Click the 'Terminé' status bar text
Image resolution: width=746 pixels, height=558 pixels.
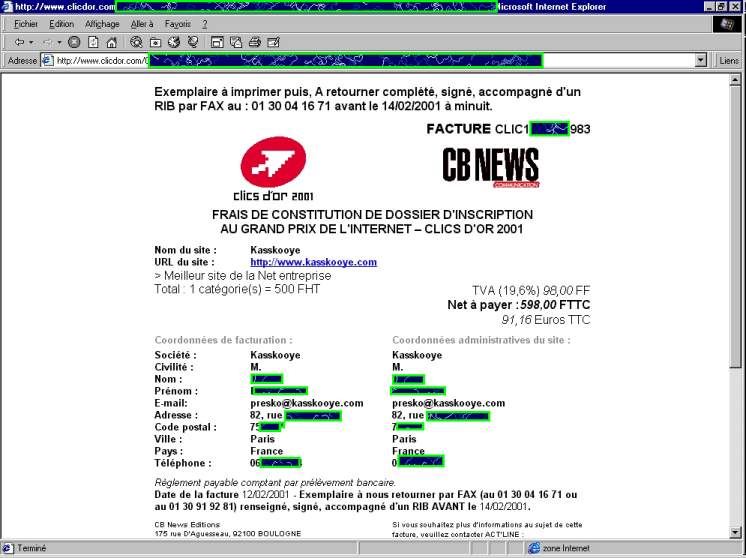point(31,548)
